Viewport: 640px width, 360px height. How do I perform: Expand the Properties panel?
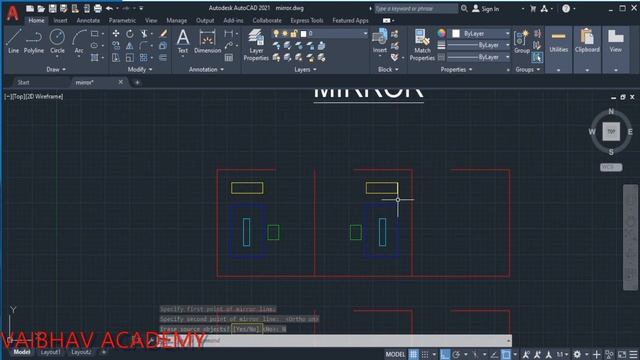pyautogui.click(x=456, y=69)
